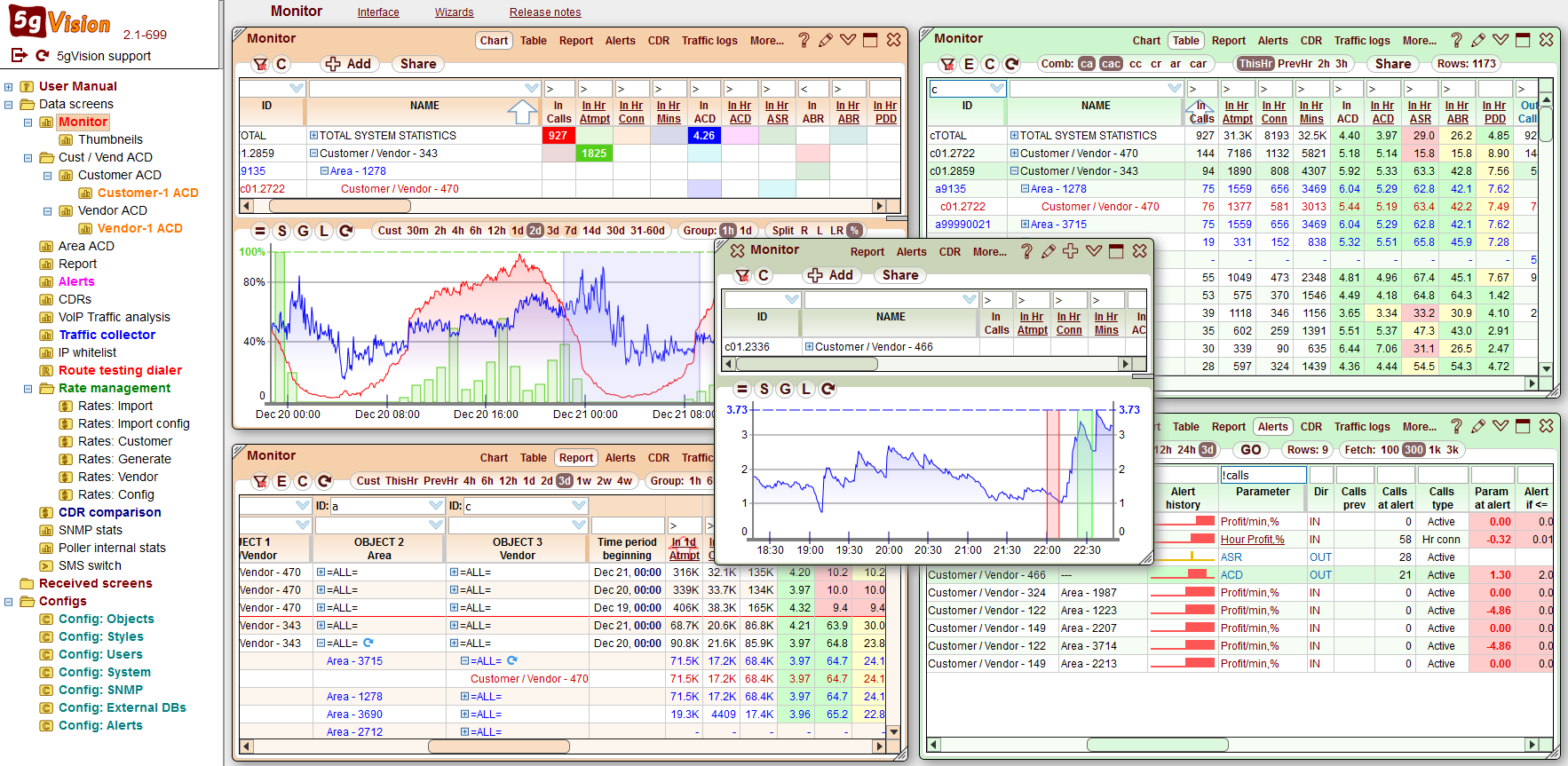Click the E button in bottom-left Report window

[281, 481]
